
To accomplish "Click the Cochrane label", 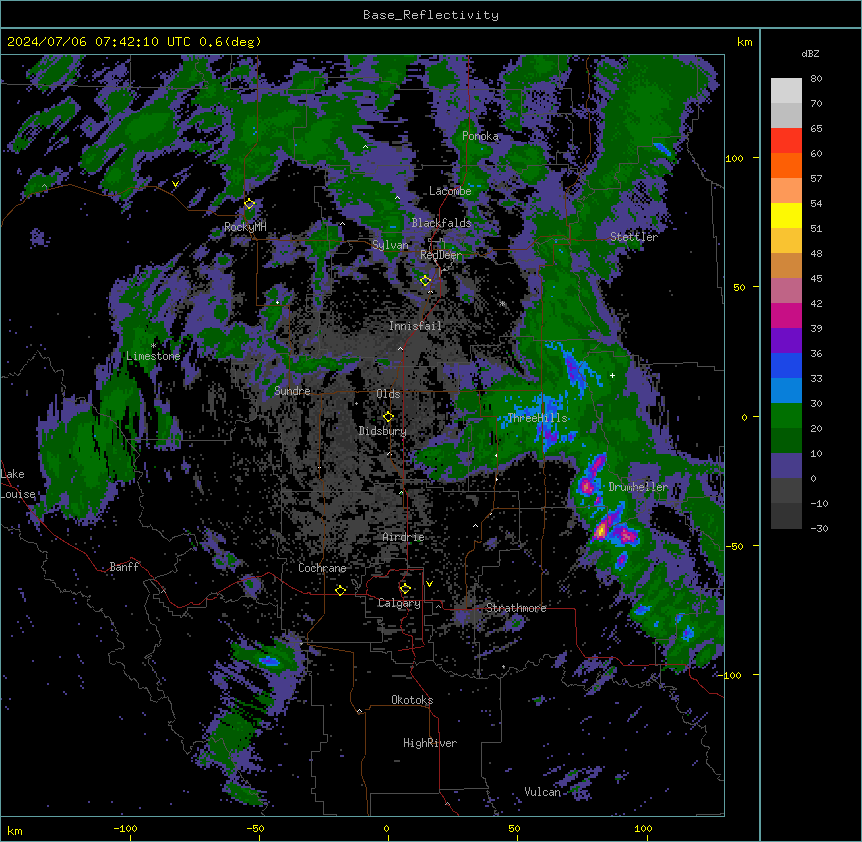I will (322, 568).
